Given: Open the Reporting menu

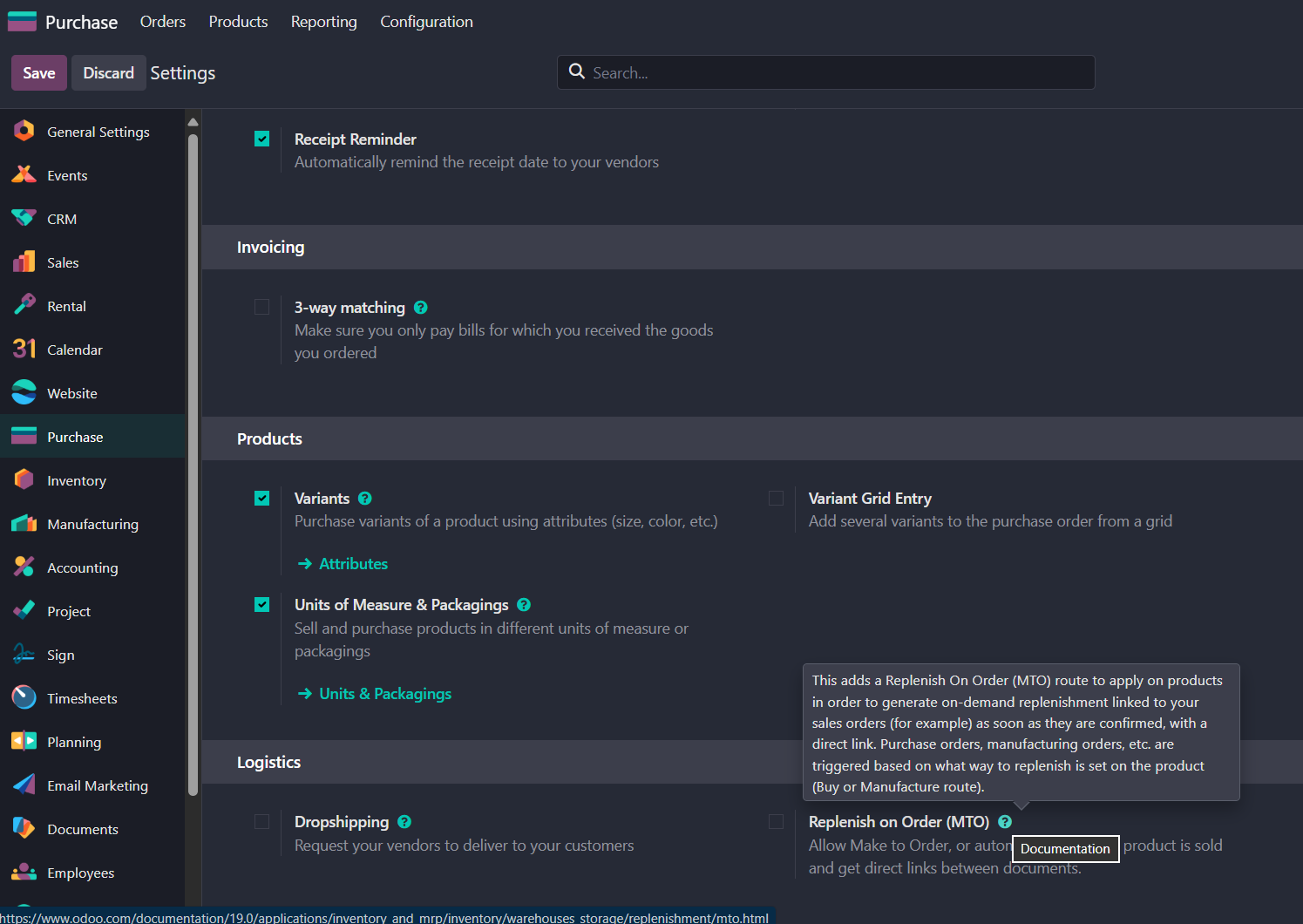Looking at the screenshot, I should (323, 22).
